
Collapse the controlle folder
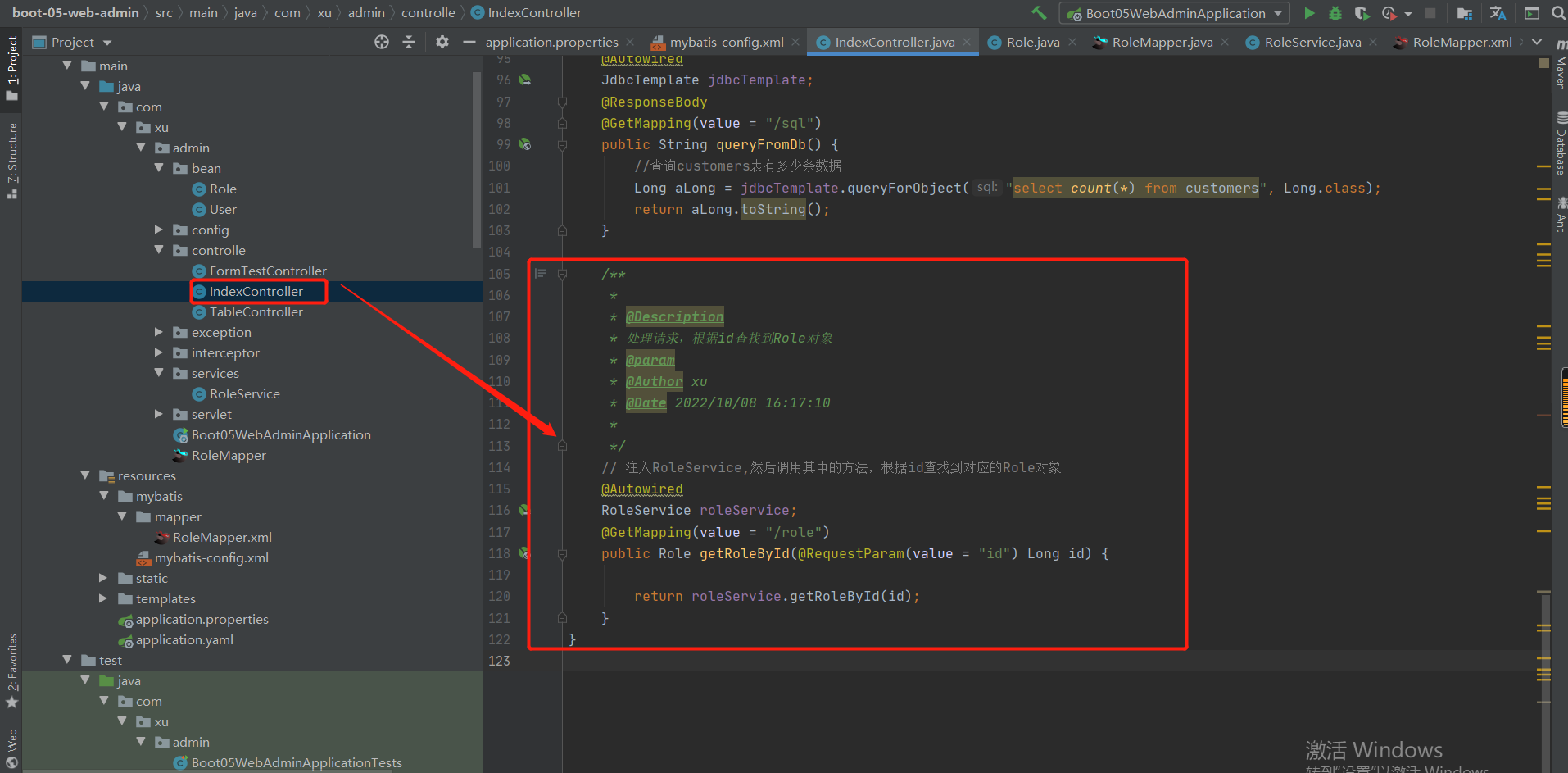point(159,250)
